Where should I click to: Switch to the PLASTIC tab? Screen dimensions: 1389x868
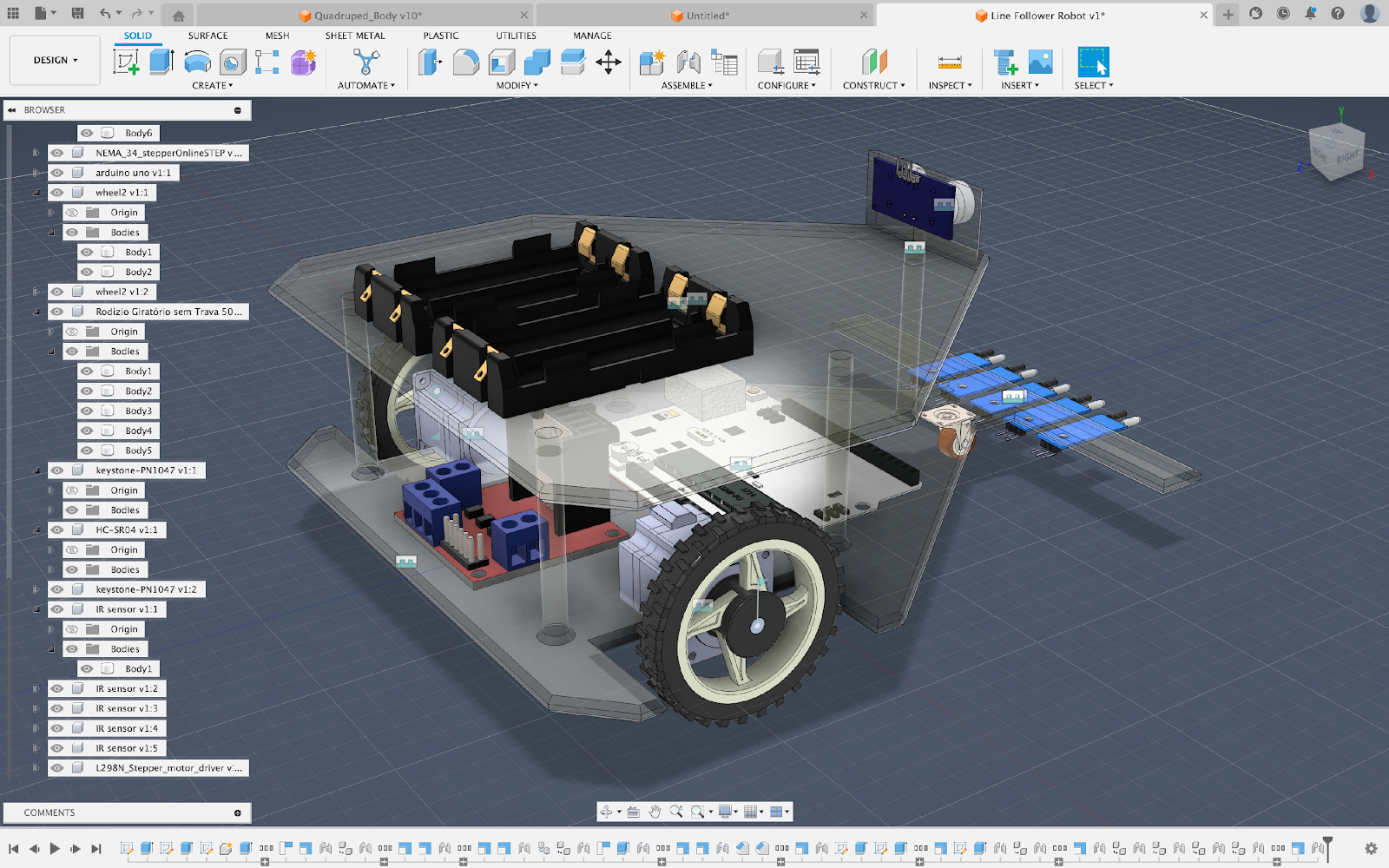click(441, 36)
